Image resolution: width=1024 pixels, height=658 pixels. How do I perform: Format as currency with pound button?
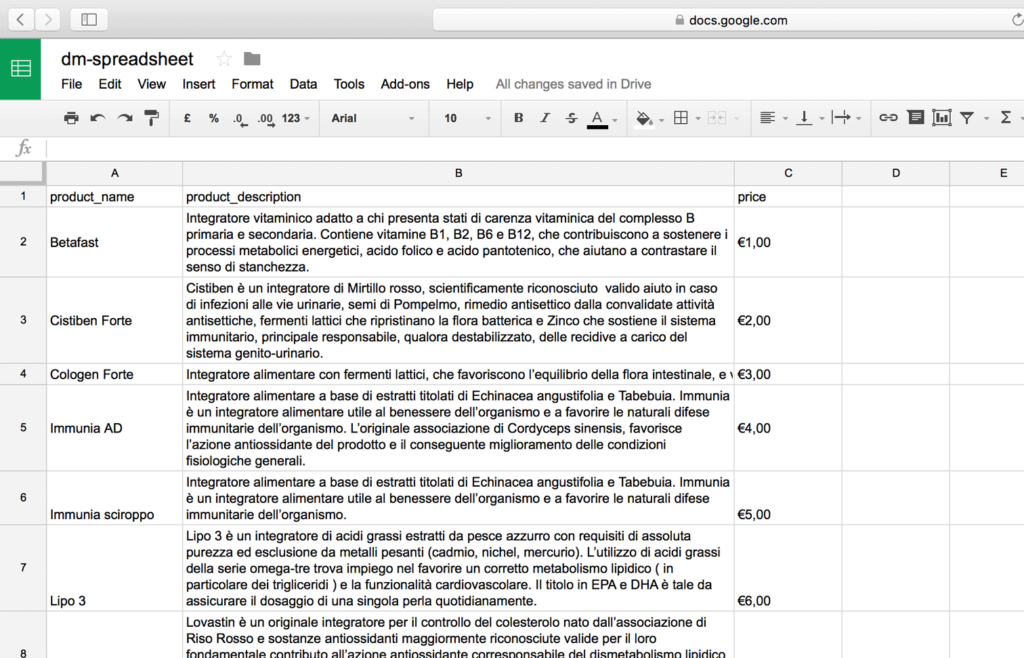[x=187, y=118]
